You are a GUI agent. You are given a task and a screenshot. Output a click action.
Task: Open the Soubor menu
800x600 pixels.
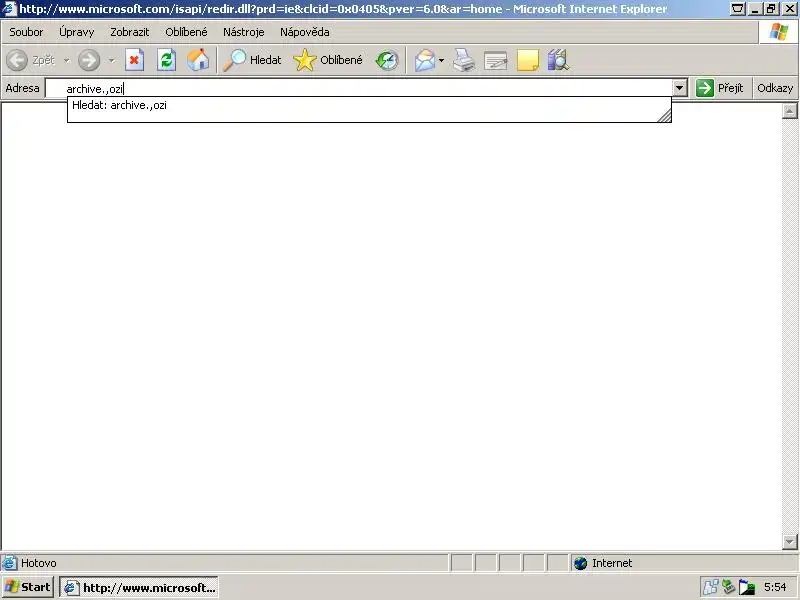(26, 32)
